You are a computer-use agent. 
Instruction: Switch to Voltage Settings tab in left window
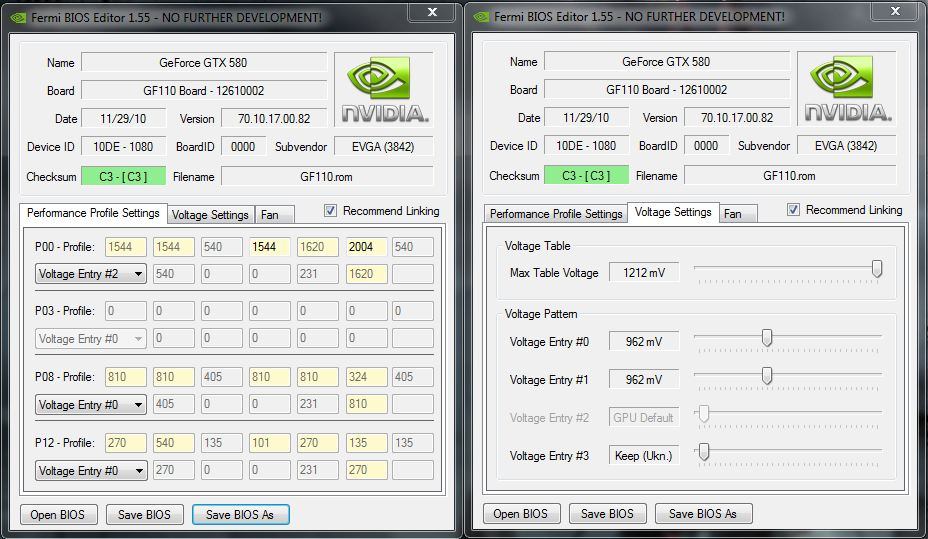[210, 215]
